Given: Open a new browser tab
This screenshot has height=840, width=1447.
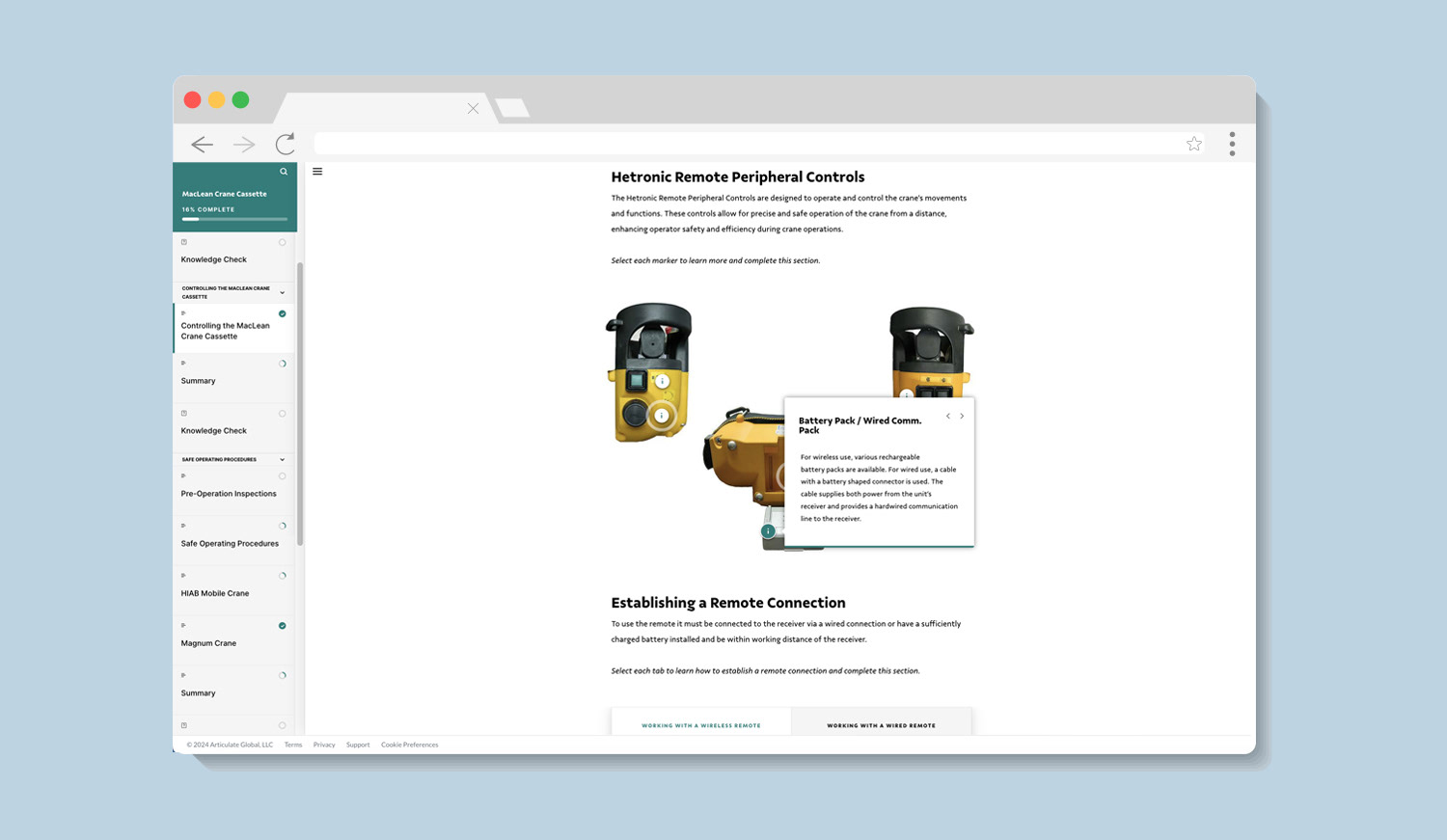Looking at the screenshot, I should point(512,108).
